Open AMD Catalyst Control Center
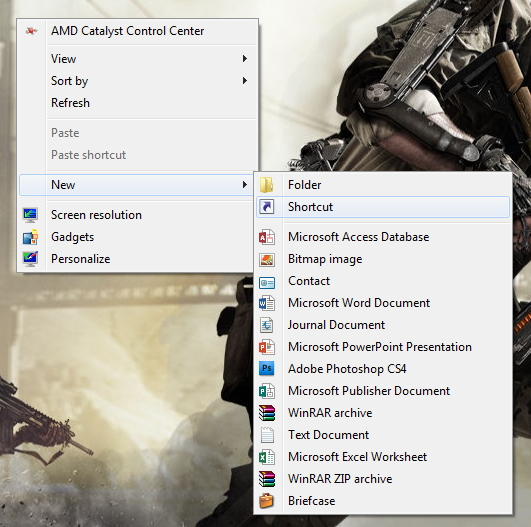The height and width of the screenshot is (527, 531). pos(137,31)
